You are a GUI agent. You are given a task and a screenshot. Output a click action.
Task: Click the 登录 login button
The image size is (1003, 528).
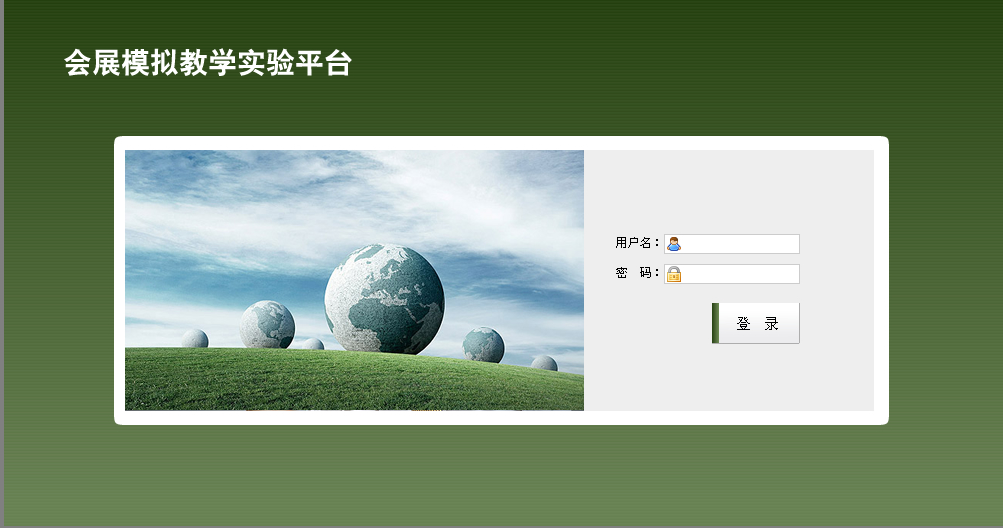click(x=755, y=323)
